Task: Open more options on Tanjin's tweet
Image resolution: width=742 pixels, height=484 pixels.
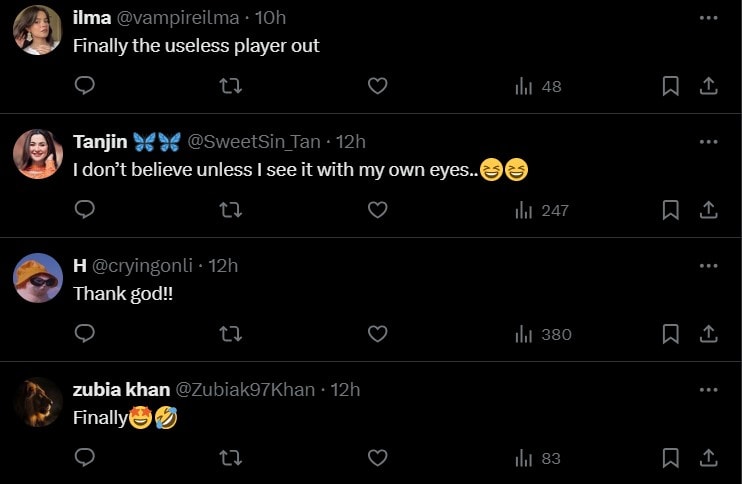Action: pos(708,142)
